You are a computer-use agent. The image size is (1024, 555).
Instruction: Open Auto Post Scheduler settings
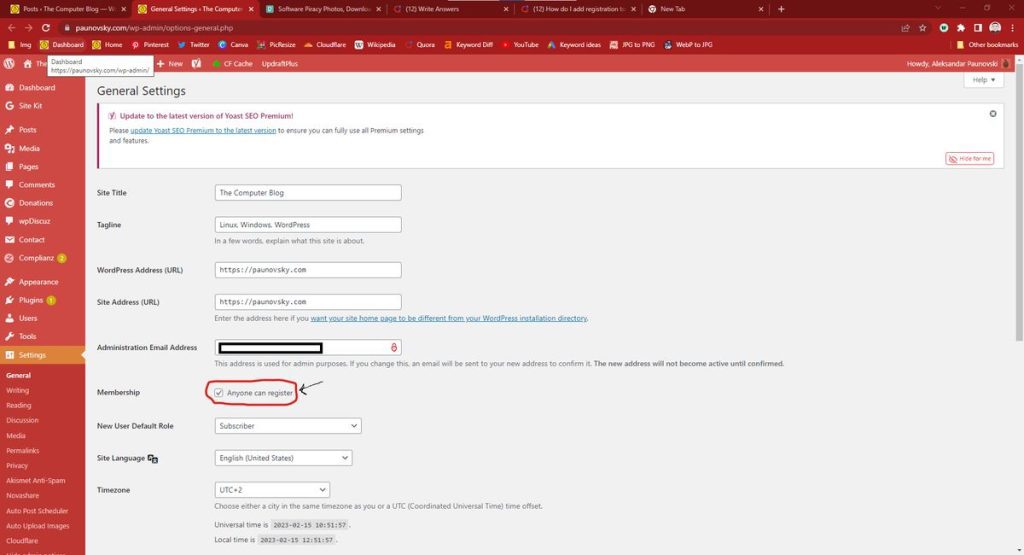37,511
